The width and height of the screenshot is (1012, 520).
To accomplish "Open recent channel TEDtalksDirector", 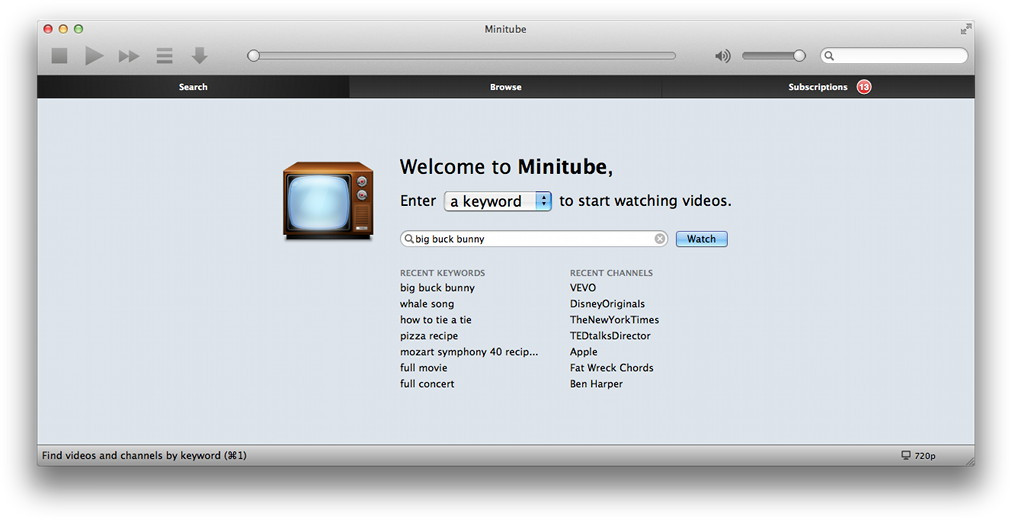I will (x=610, y=335).
